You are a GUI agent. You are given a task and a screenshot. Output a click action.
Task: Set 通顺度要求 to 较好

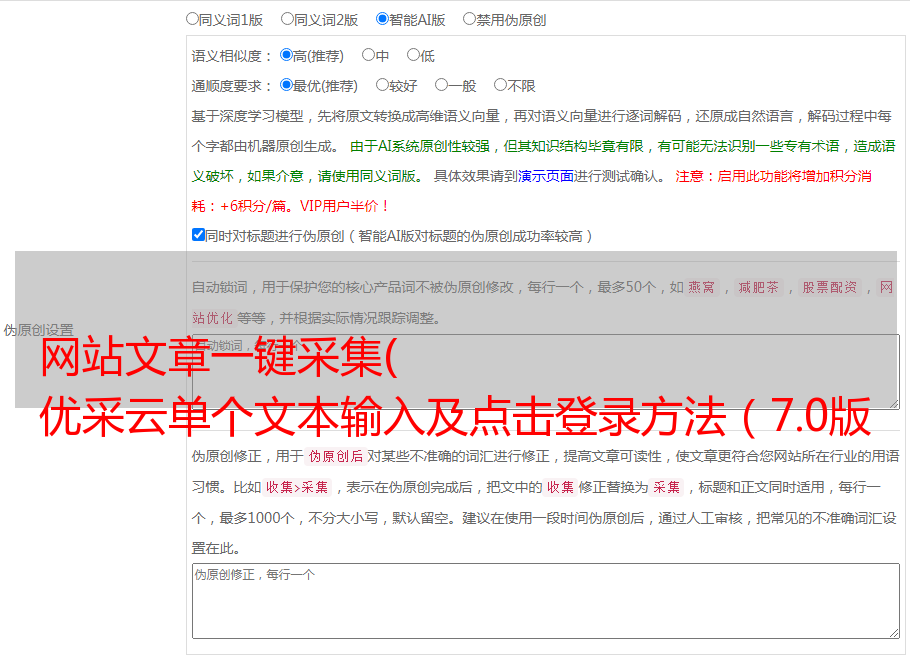[382, 85]
